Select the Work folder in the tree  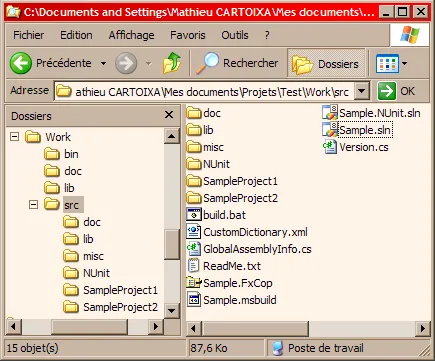tap(58, 137)
